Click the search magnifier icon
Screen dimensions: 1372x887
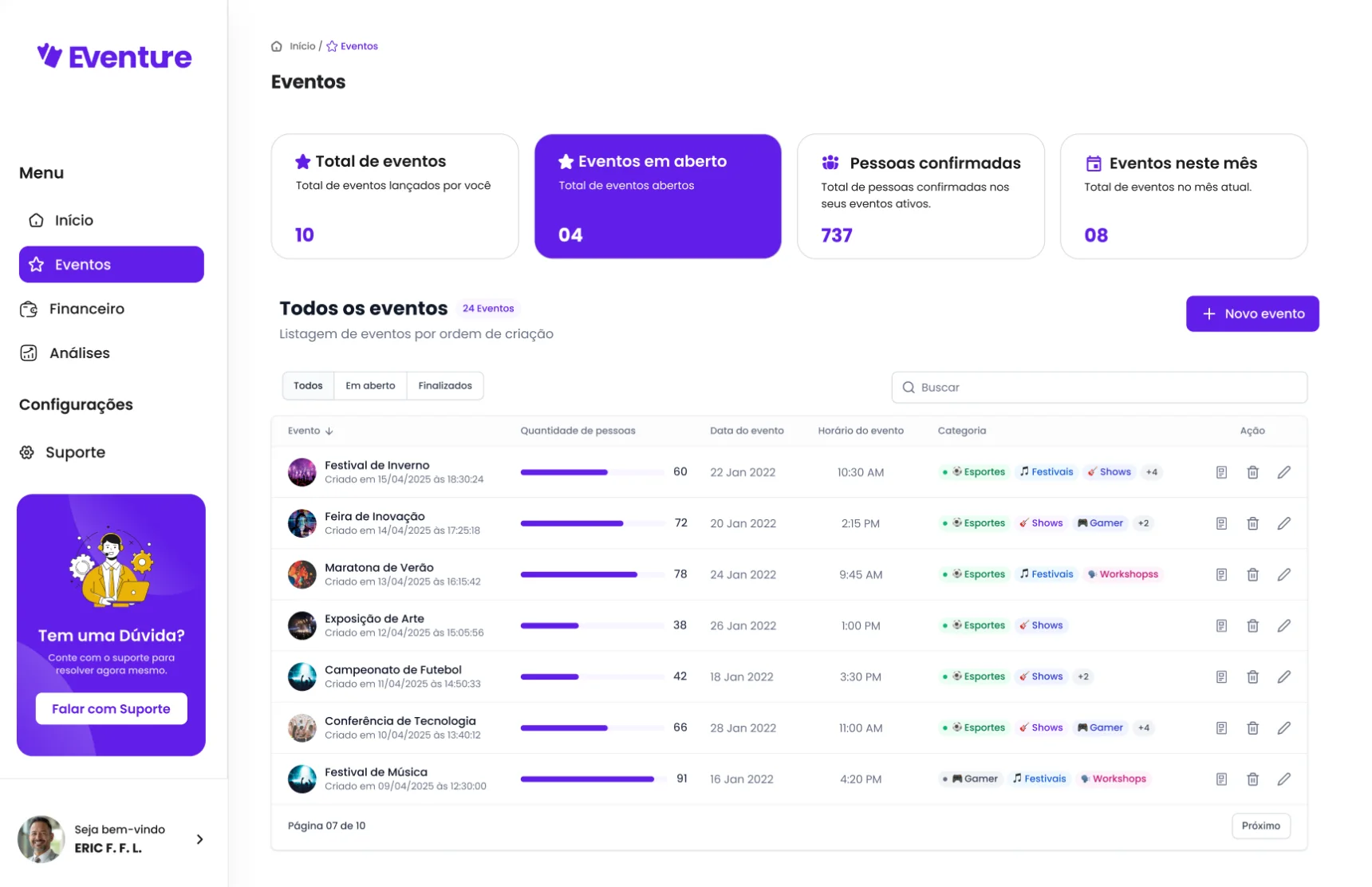pos(908,388)
